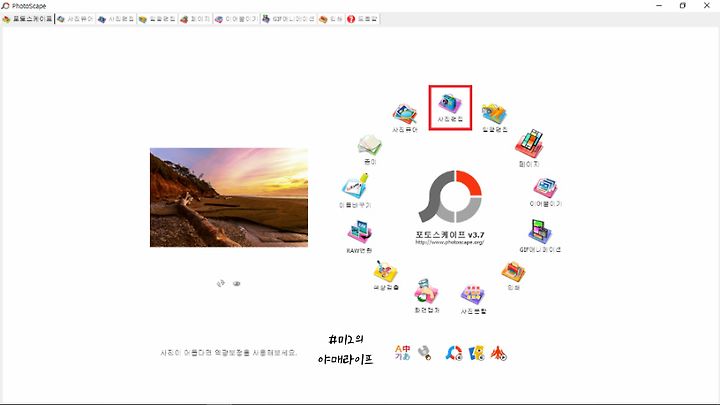The image size is (720, 405).
Task: Switch to the 페이지 tab in top bar
Action: tap(195, 19)
